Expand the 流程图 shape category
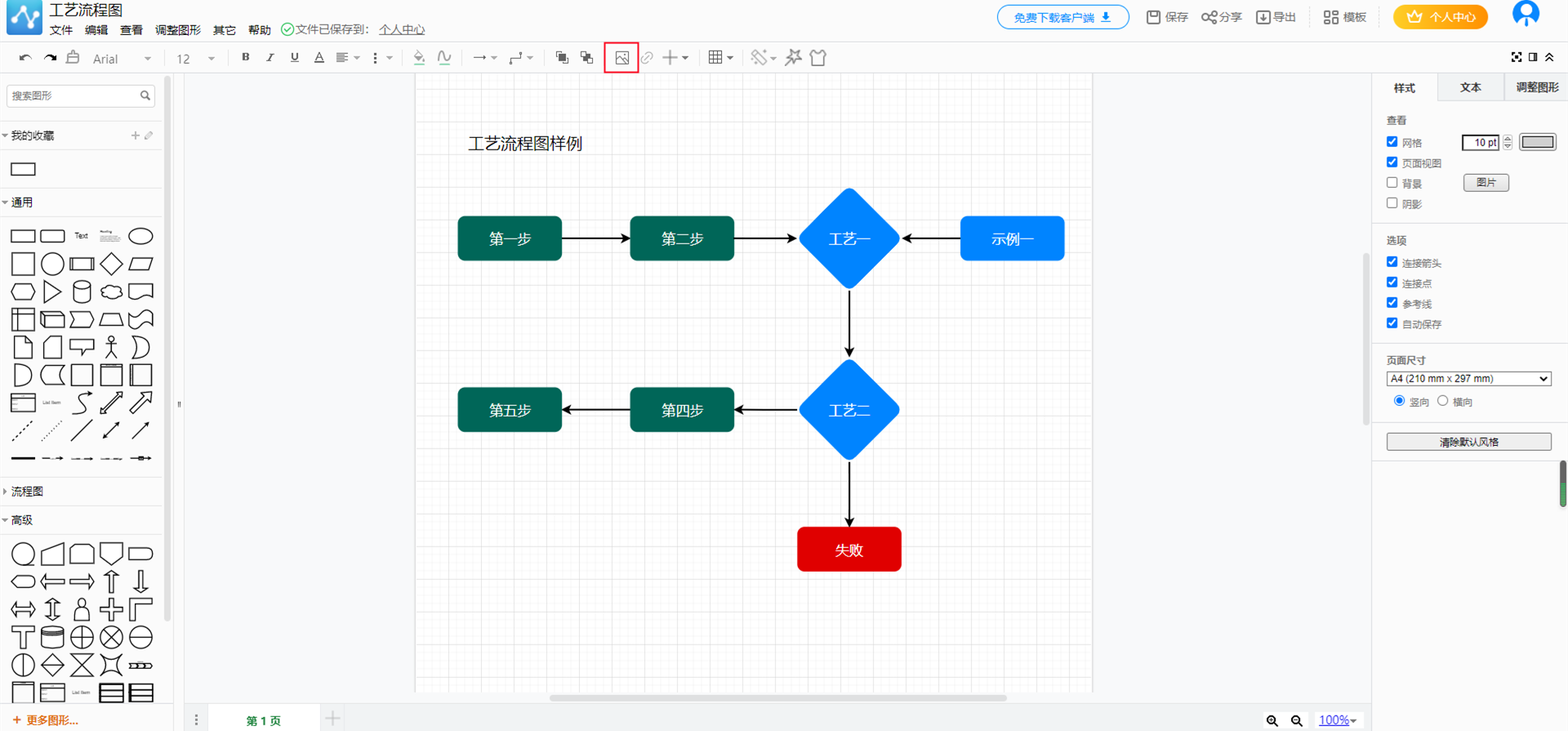1568x731 pixels. (x=27, y=492)
